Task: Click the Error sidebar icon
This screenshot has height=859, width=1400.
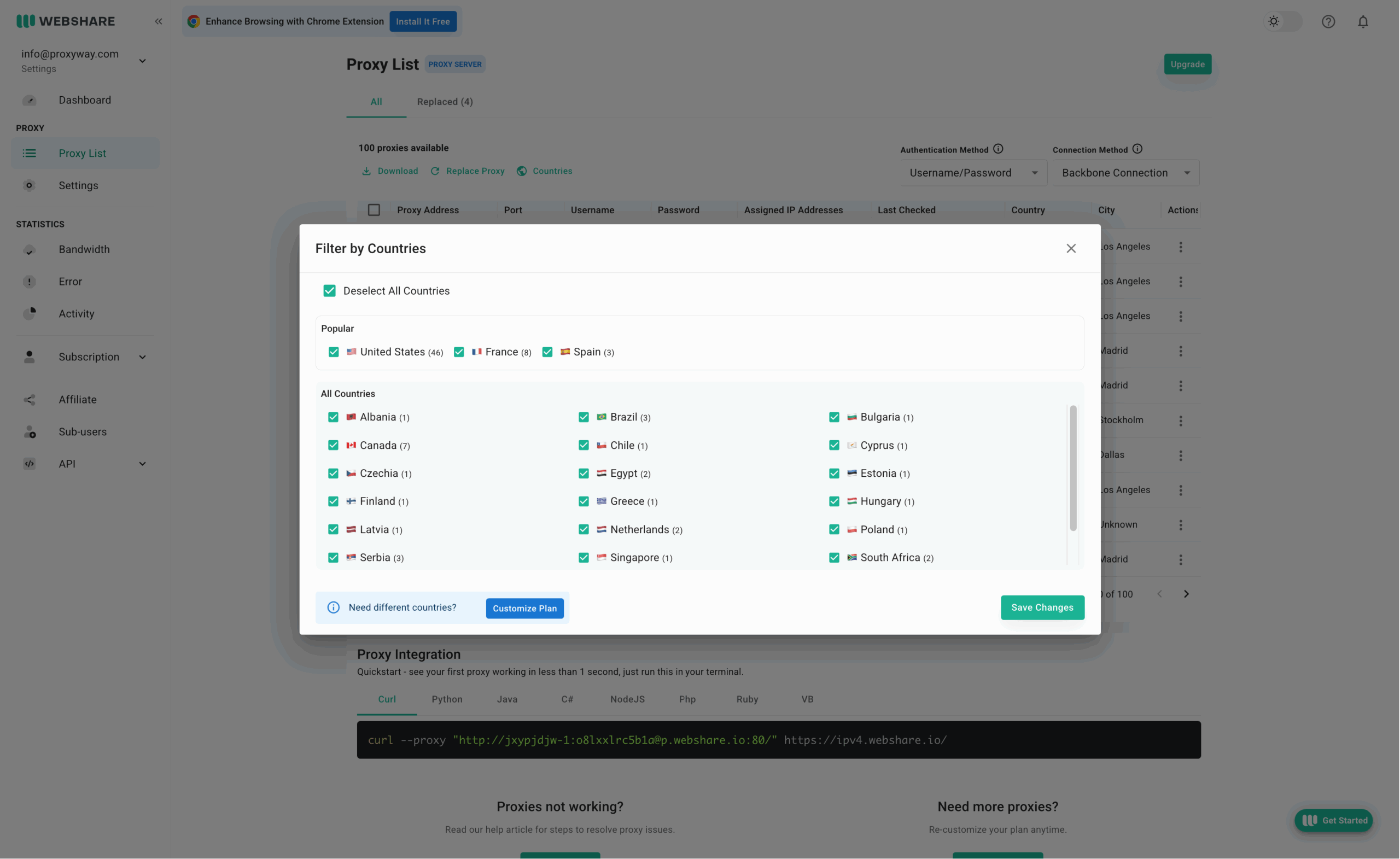Action: coord(30,282)
